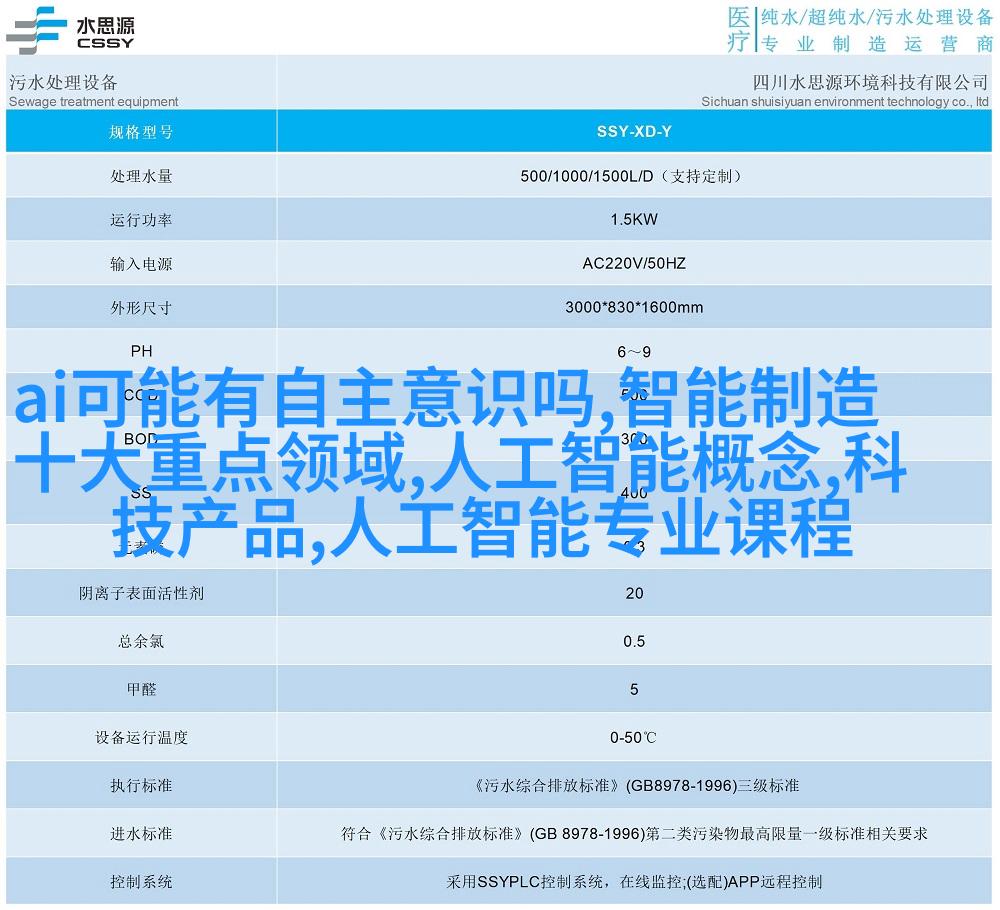Click the 总余氯 row label
The height and width of the screenshot is (910, 1000).
pos(141,641)
